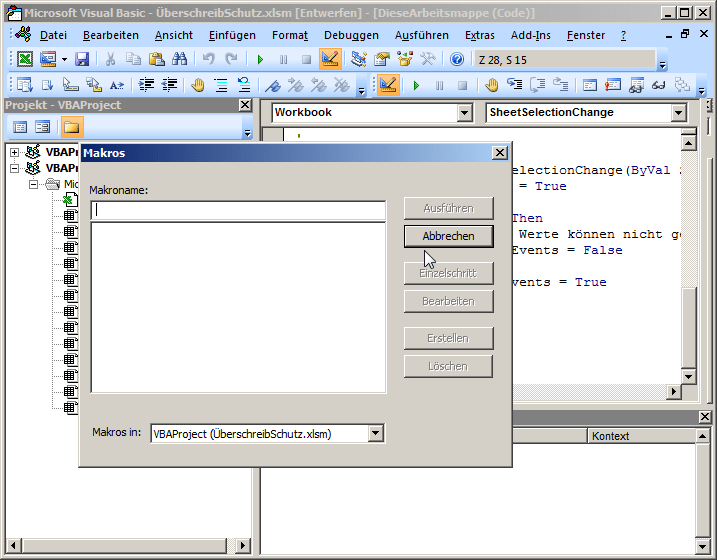The height and width of the screenshot is (560, 717).
Task: Click the Step Into icon
Action: pos(515,85)
